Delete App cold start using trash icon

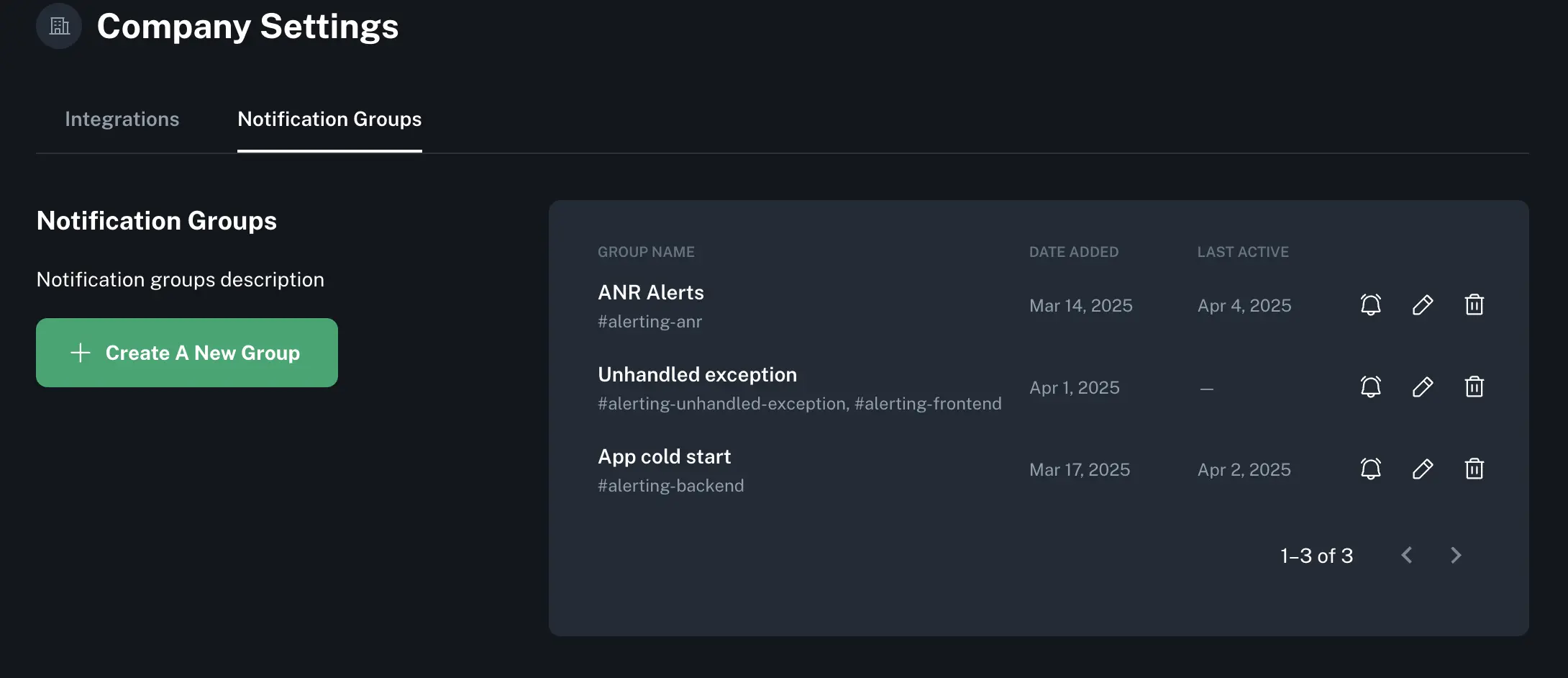pos(1474,469)
